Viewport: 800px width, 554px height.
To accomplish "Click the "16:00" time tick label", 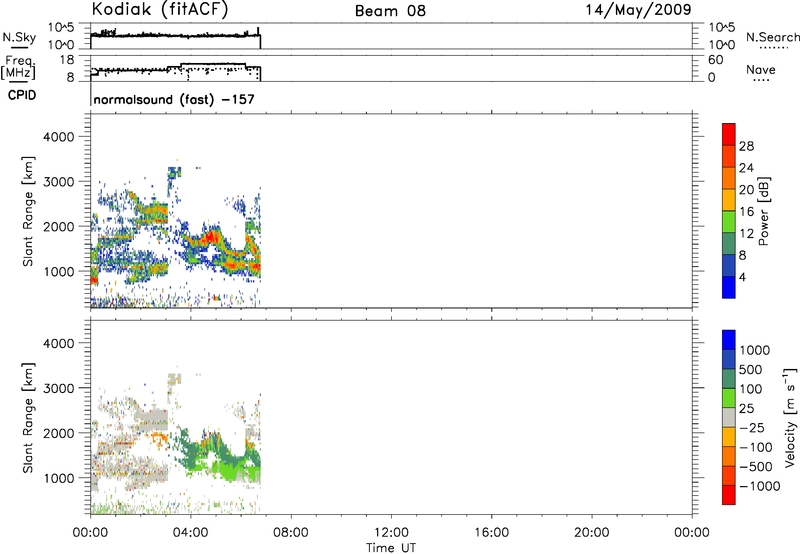I will (491, 533).
